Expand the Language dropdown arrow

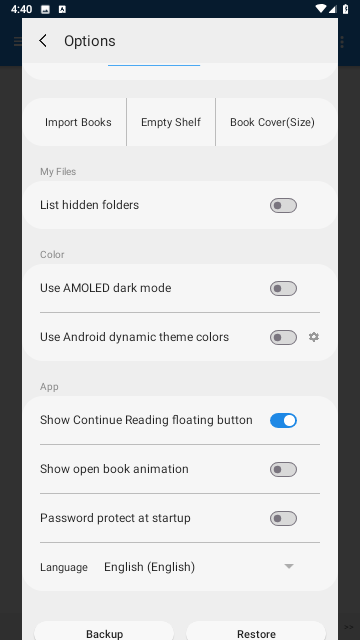[289, 567]
